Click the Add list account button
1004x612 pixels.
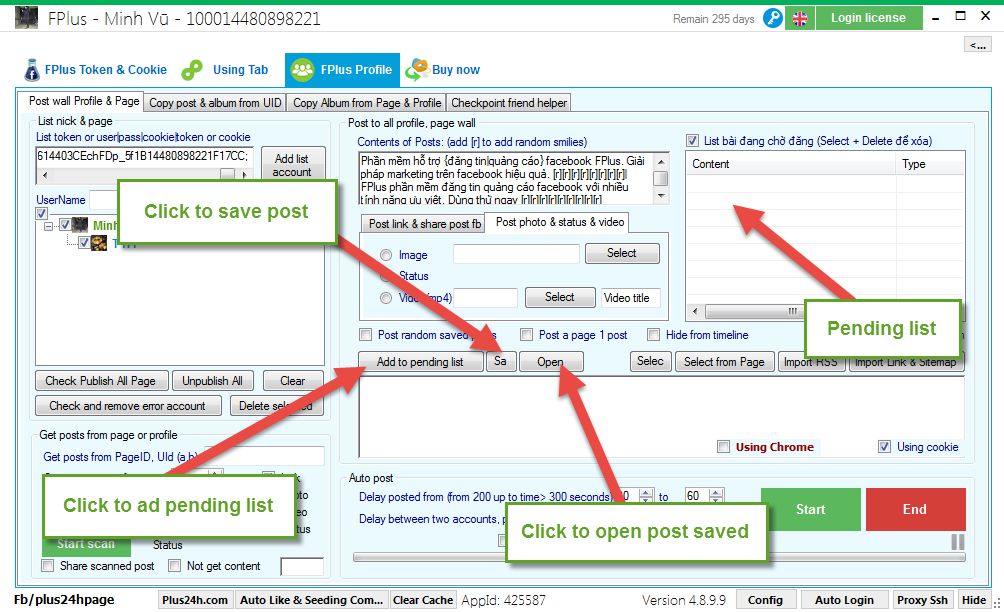tap(293, 164)
